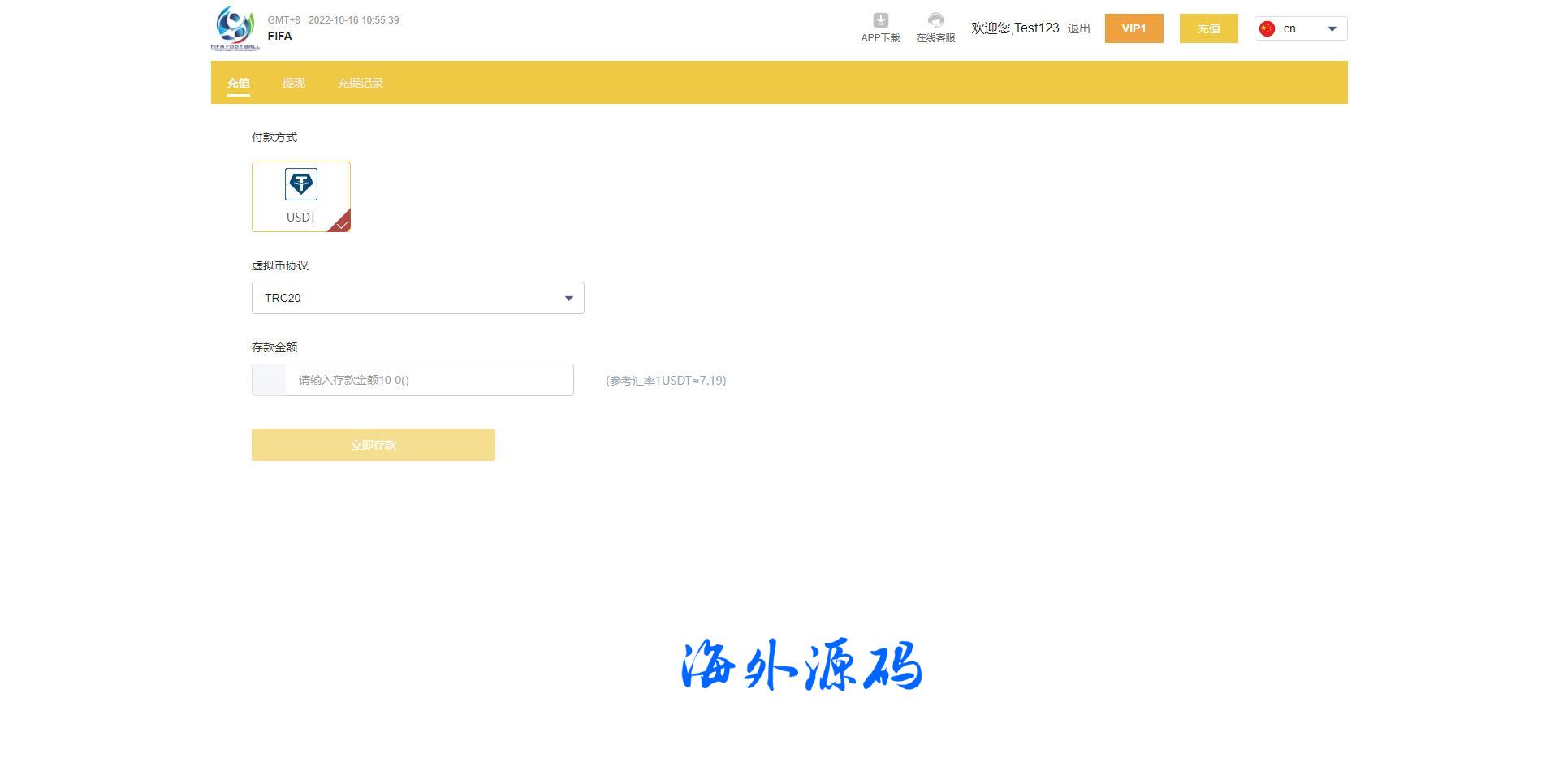The height and width of the screenshot is (784, 1559).
Task: Click the FIFA site name text
Action: 279,36
